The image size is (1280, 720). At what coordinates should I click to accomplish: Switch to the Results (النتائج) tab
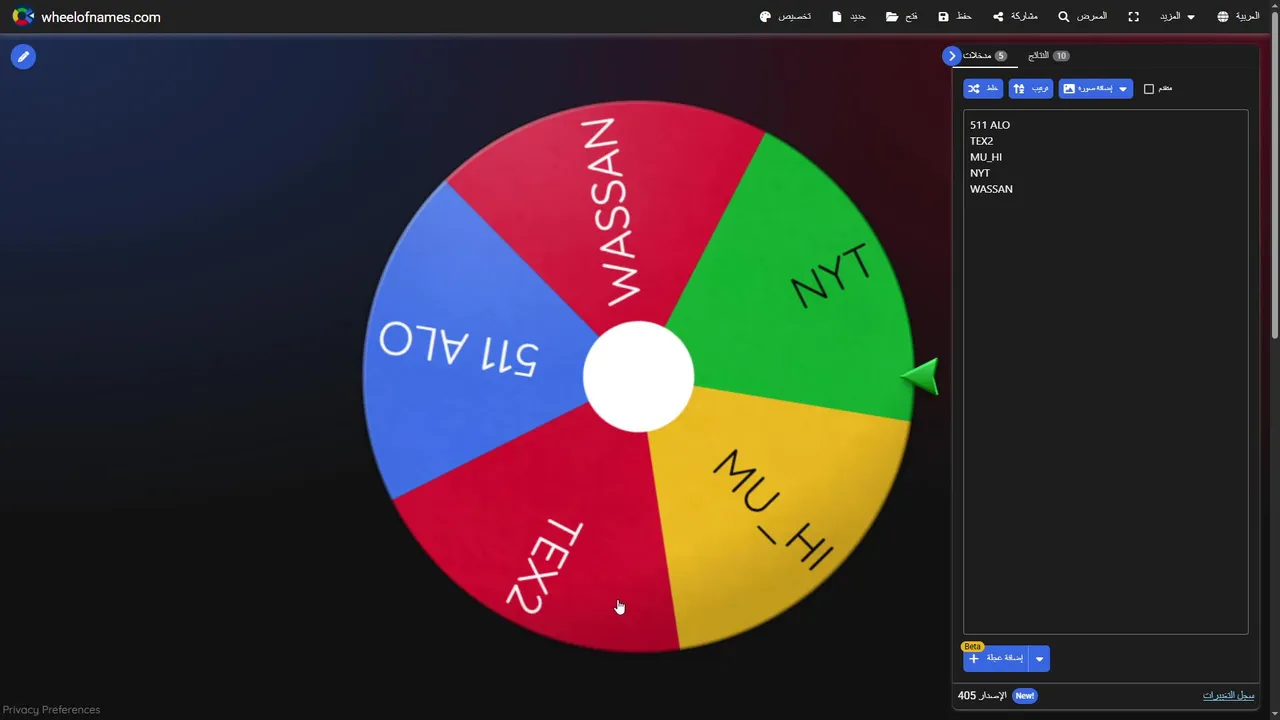tap(1049, 56)
